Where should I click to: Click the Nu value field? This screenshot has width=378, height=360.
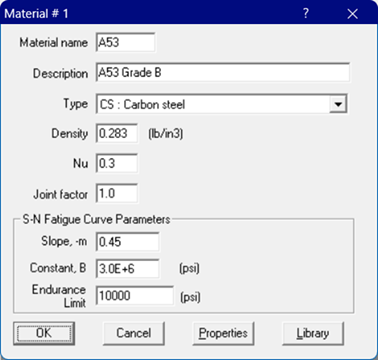(117, 163)
